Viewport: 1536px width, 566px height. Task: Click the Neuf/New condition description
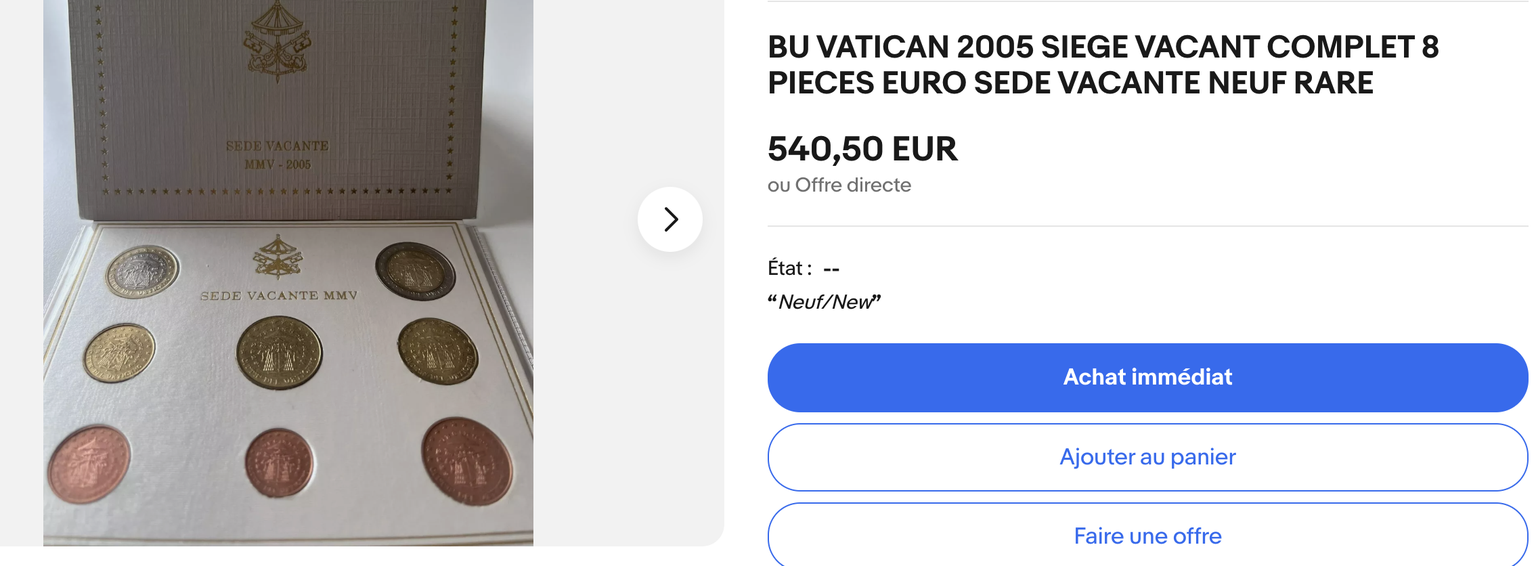pos(824,302)
